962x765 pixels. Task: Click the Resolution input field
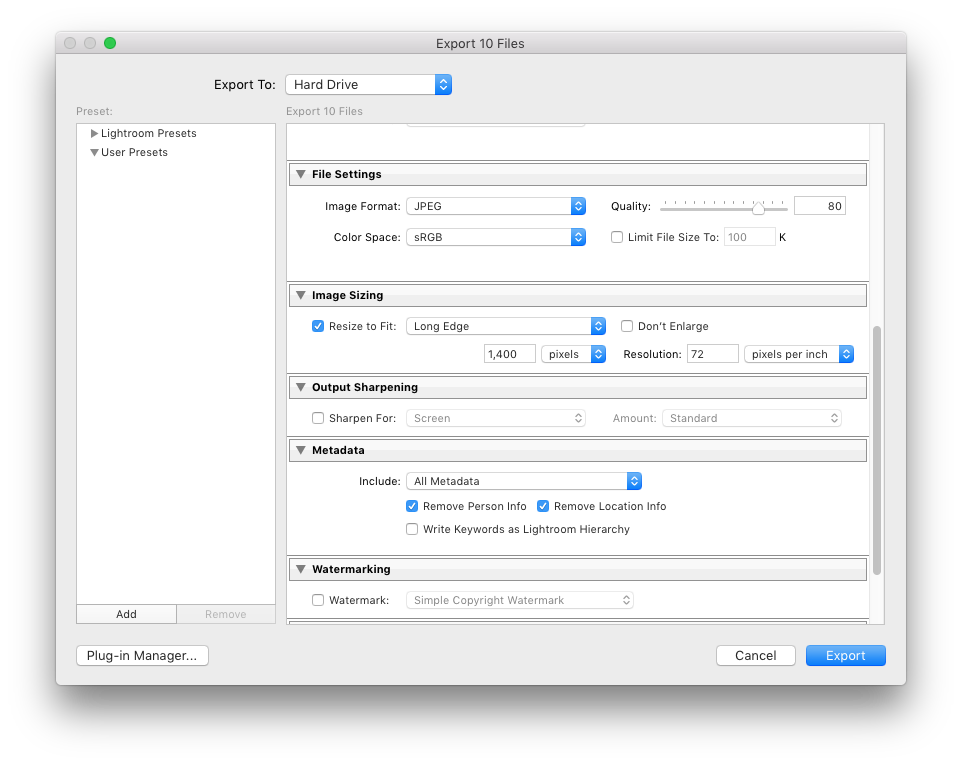[x=712, y=354]
